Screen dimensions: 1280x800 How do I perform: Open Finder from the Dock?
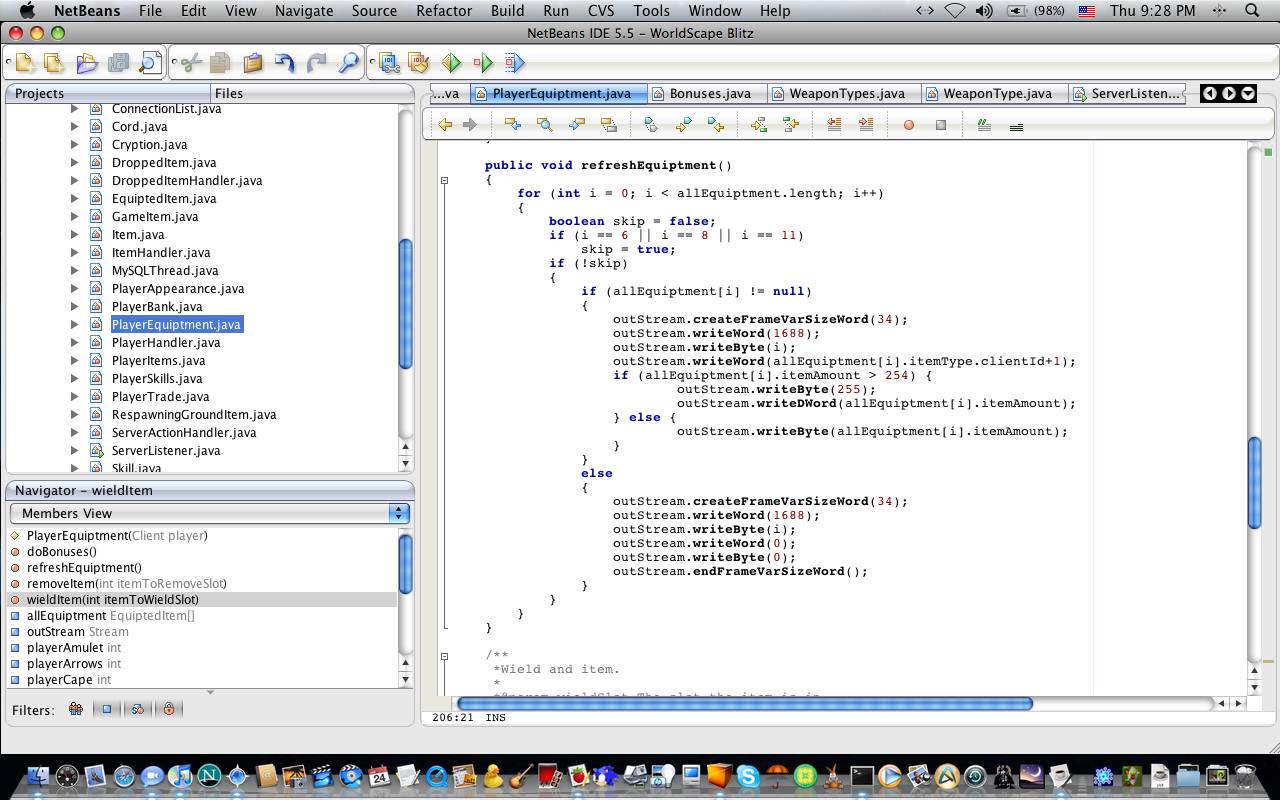[38, 777]
